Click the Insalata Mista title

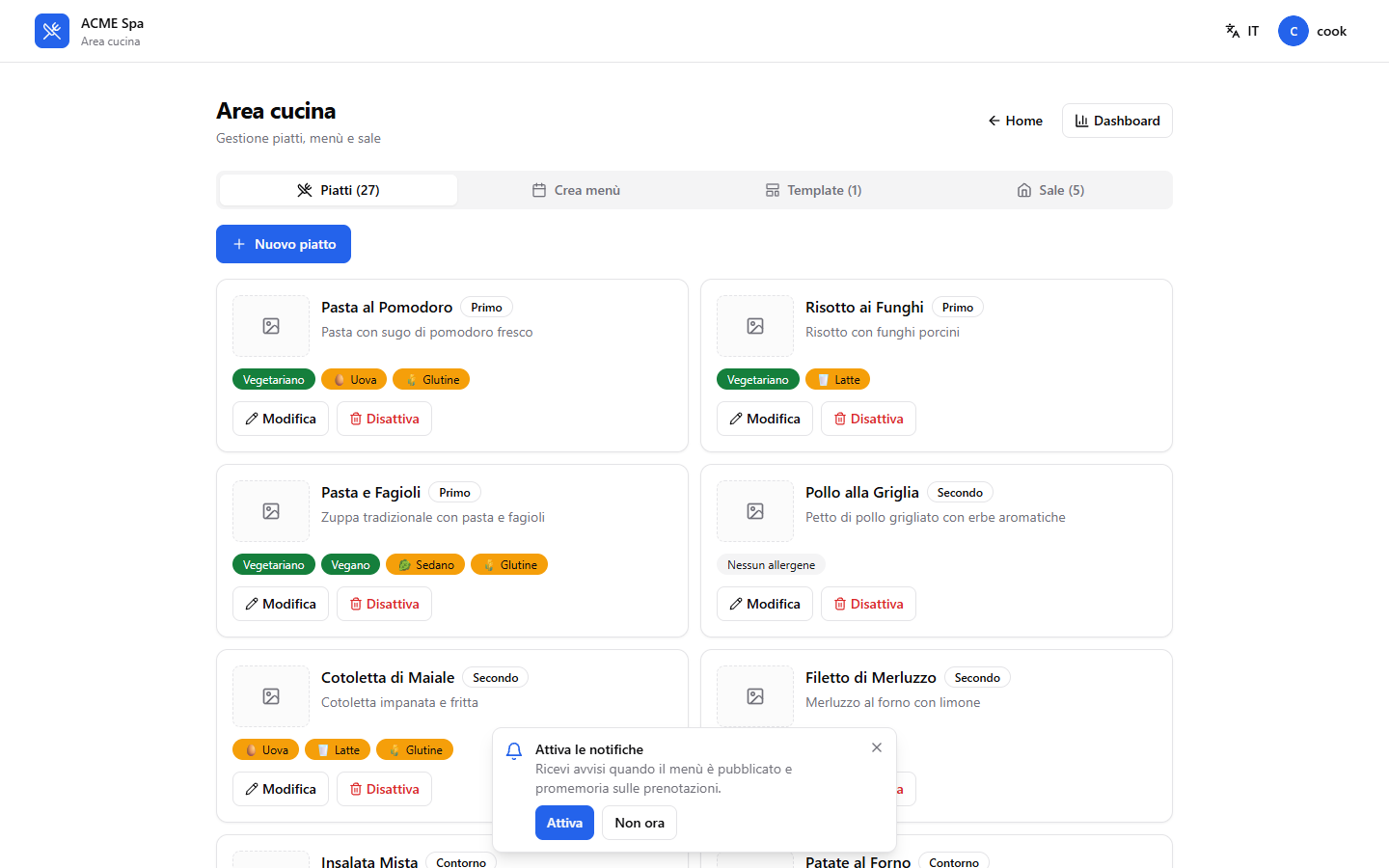click(369, 861)
